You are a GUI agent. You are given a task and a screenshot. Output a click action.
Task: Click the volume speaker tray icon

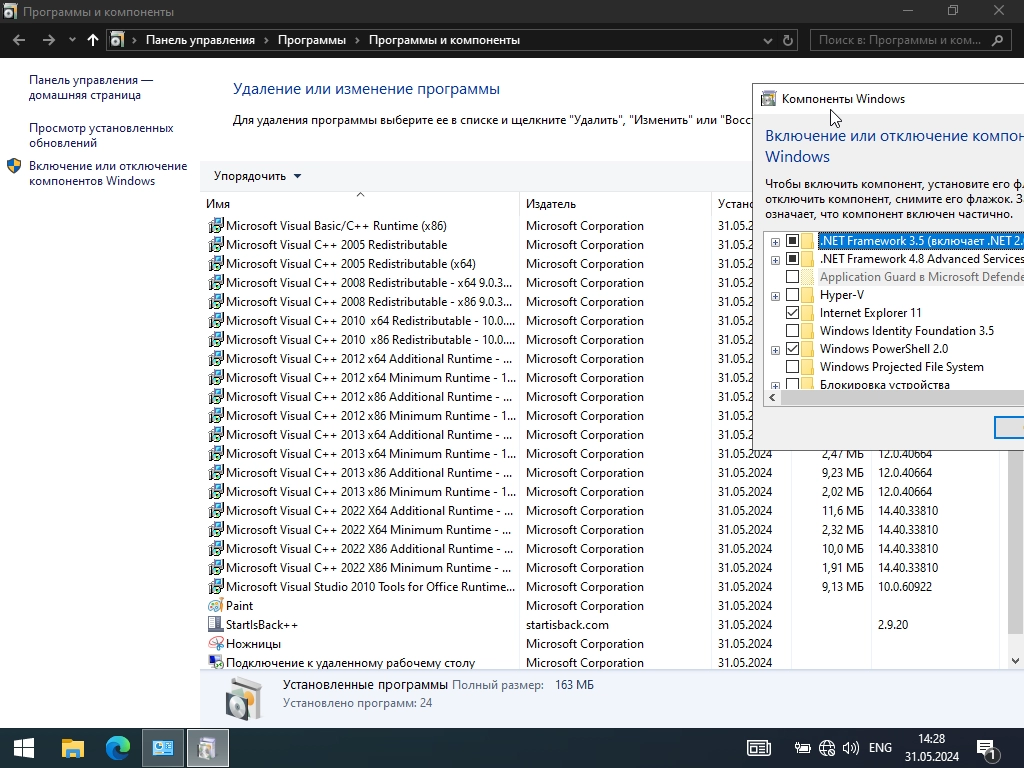pos(850,748)
